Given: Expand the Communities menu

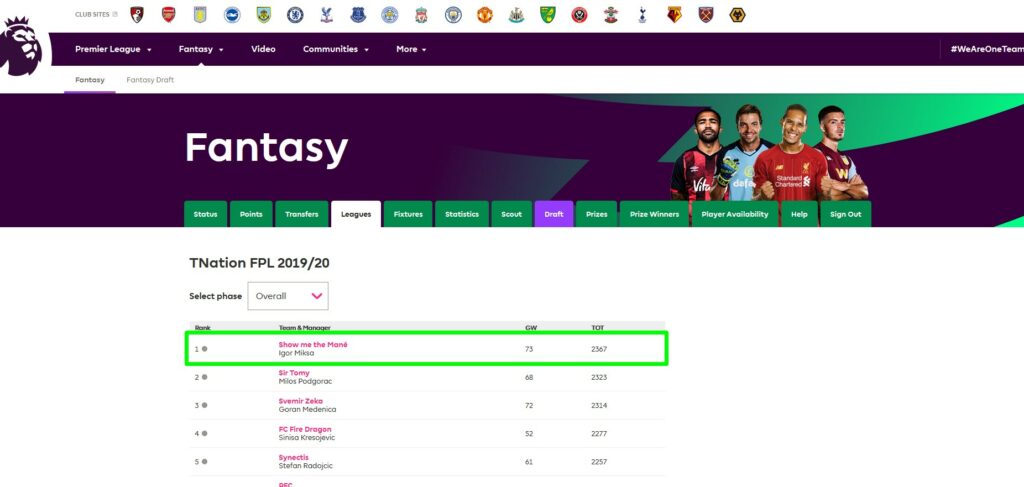Looking at the screenshot, I should (x=336, y=49).
